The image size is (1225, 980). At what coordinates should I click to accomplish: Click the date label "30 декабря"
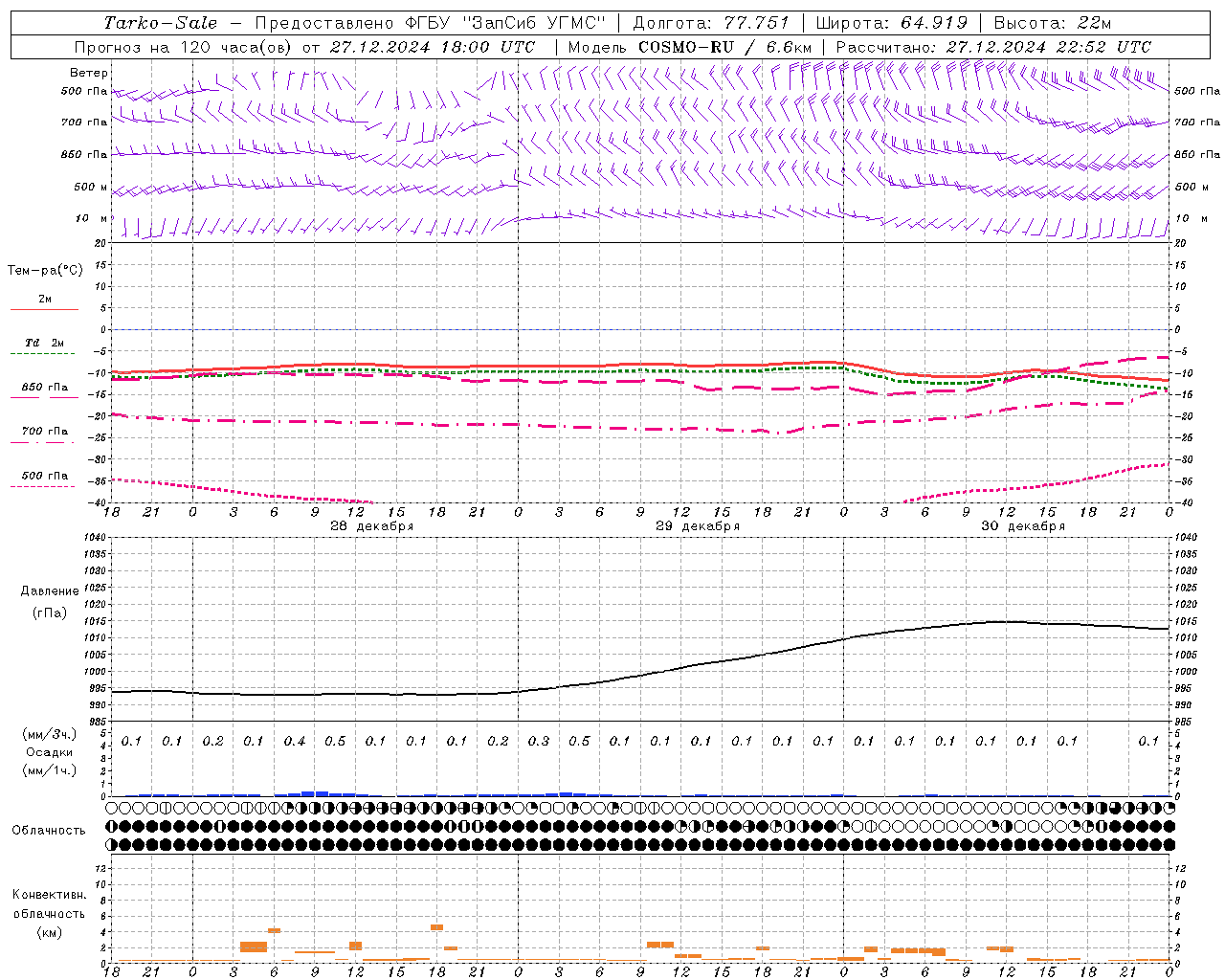pos(1023,526)
